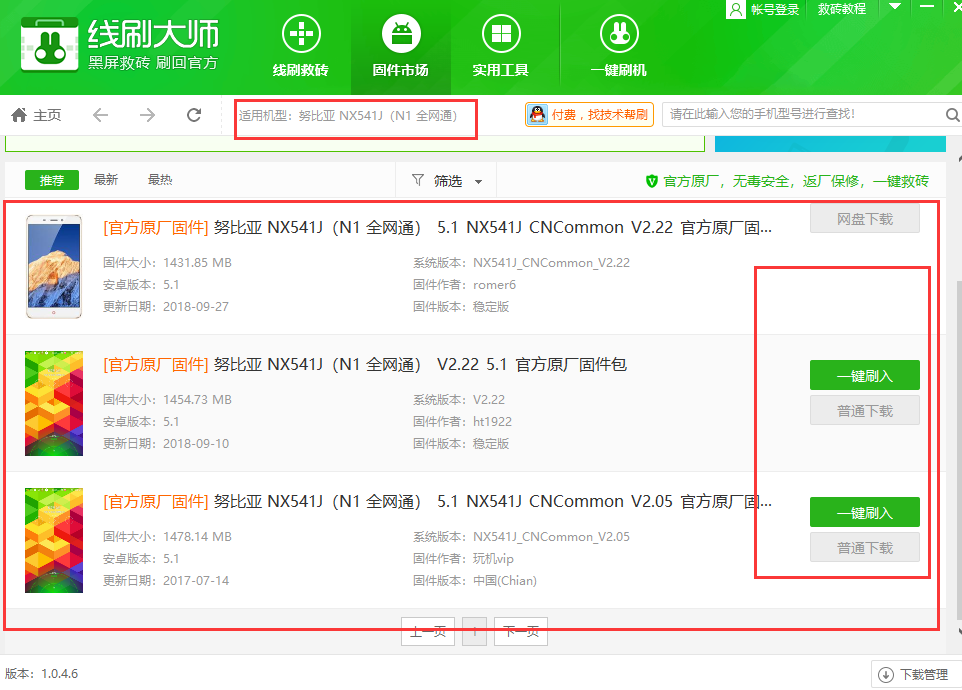Open thumbnail of the V2.22 5.1 官方原厂固件包
Image resolution: width=962 pixels, height=690 pixels.
(x=54, y=403)
